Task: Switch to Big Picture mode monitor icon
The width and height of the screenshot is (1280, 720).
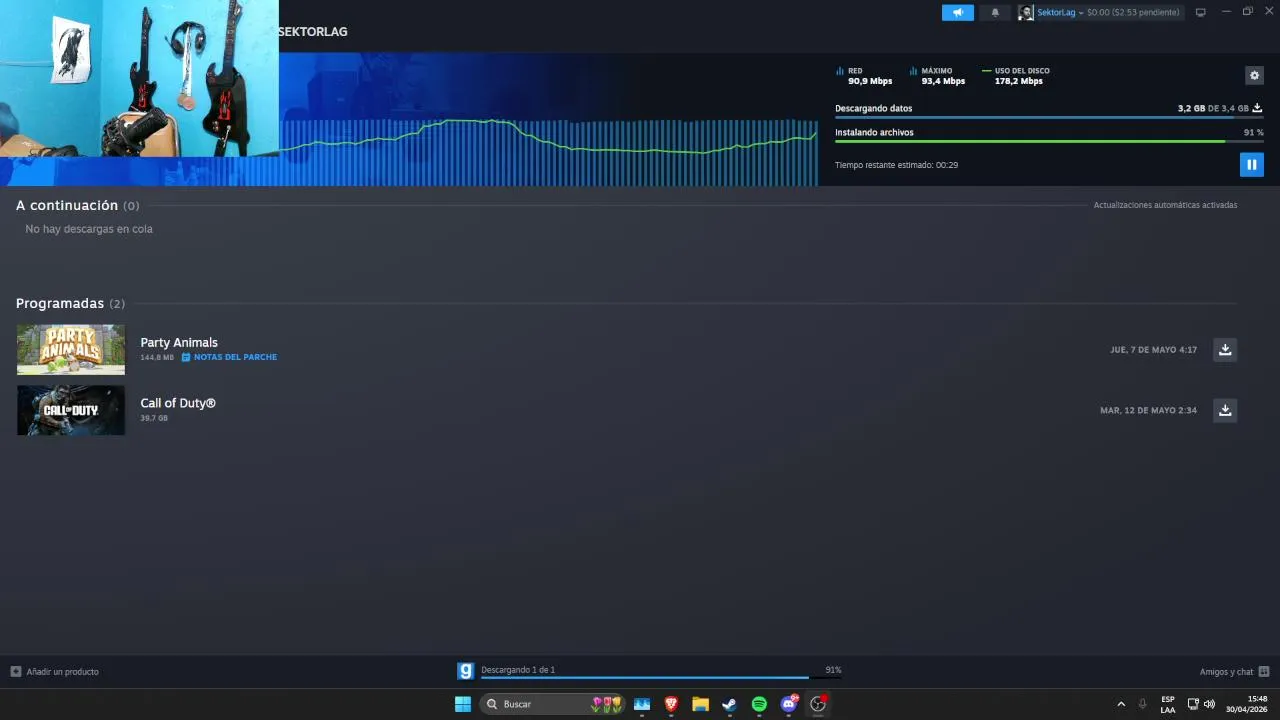Action: pos(1200,12)
